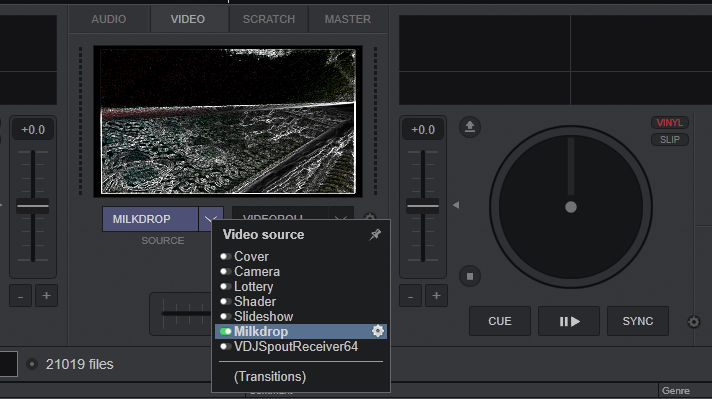The width and height of the screenshot is (712, 399).
Task: Click the right deck pitch slider handle
Action: click(x=423, y=206)
